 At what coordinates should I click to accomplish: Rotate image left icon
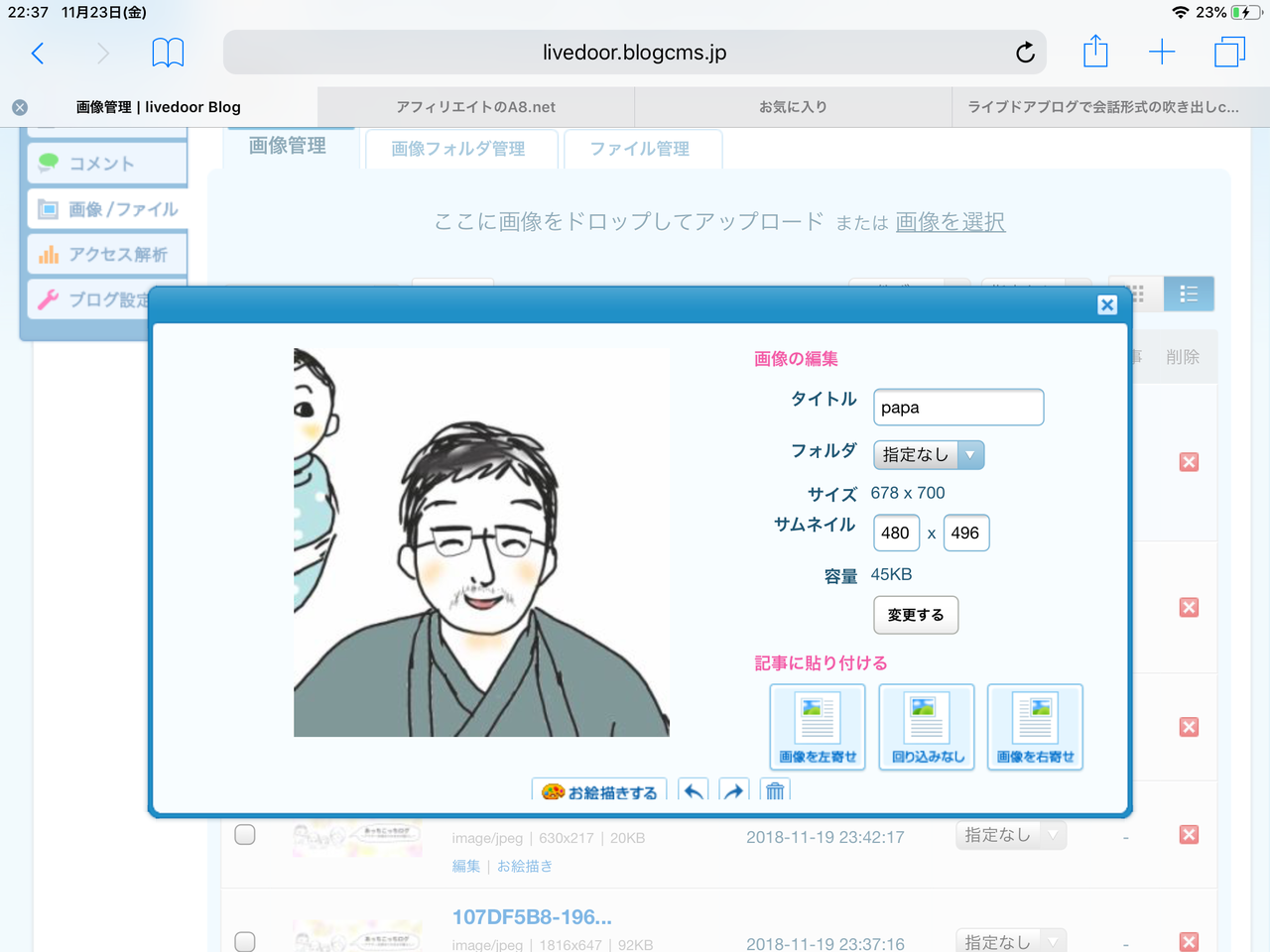tap(694, 790)
